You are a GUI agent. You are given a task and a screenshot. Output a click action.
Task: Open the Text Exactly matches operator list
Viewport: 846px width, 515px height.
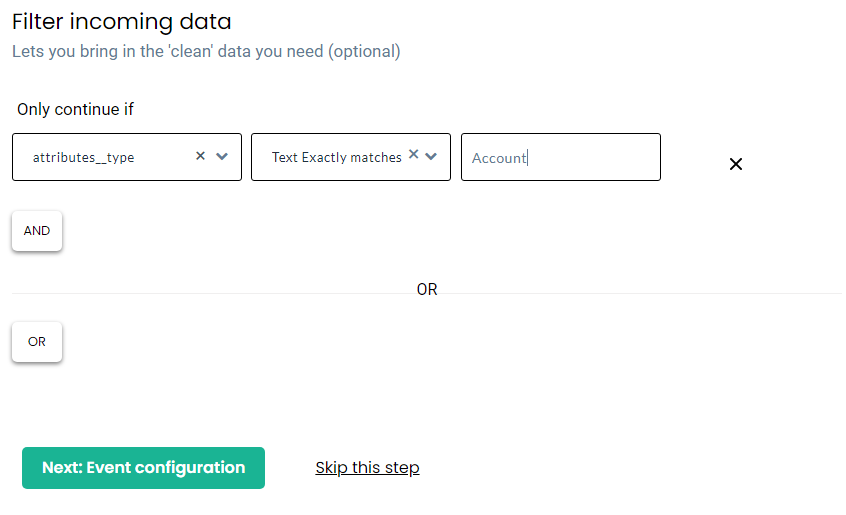click(351, 157)
